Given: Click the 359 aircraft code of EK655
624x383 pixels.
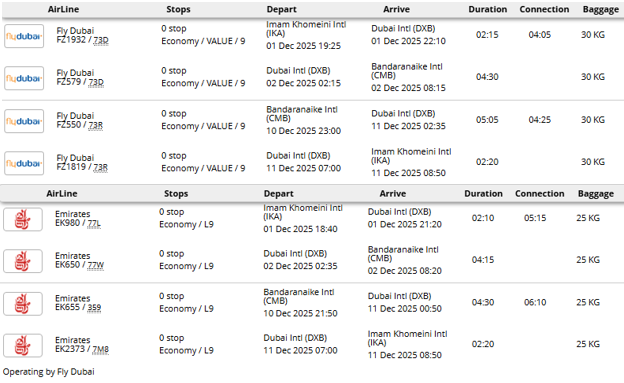Looking at the screenshot, I should pos(94,308).
